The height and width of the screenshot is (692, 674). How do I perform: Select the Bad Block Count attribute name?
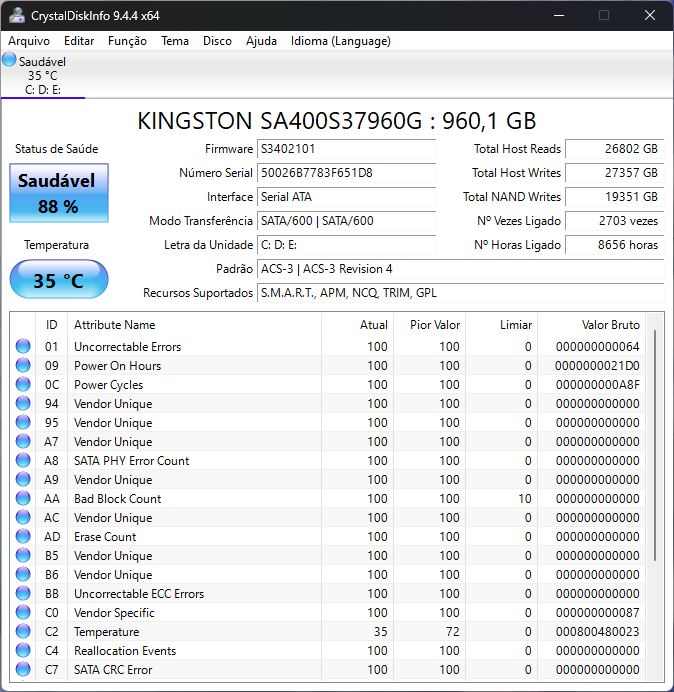pyautogui.click(x=117, y=499)
